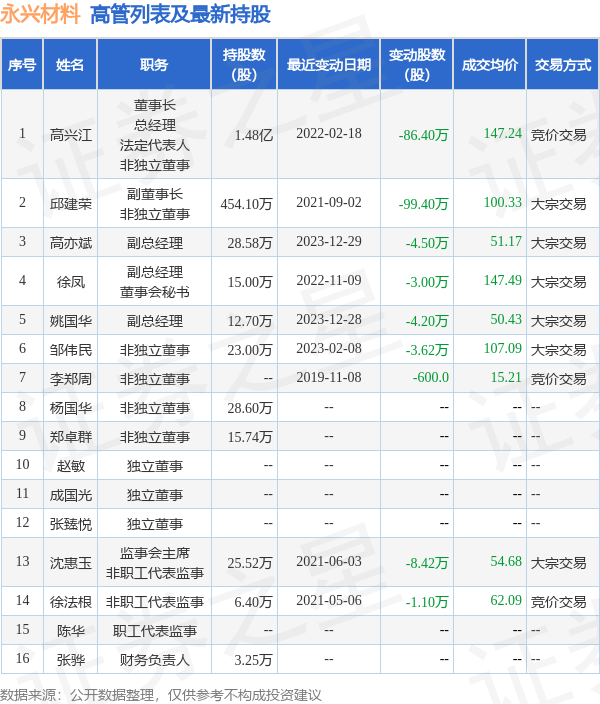Viewport: 600px width, 704px height.
Task: Click the 1.48亿 shareholding value
Action: click(x=254, y=135)
